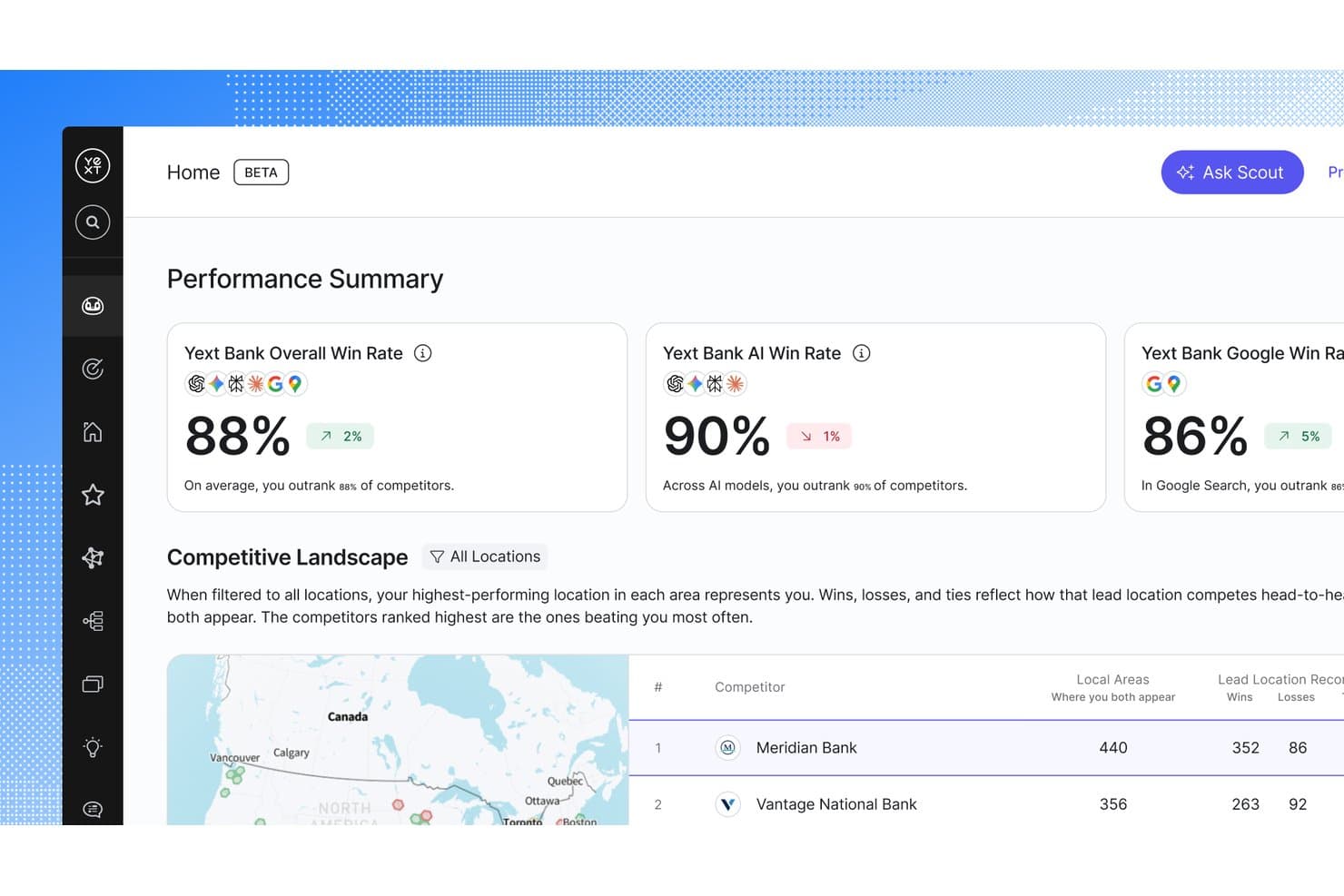Open the star icon in the sidebar
The width and height of the screenshot is (1344, 896).
tap(93, 495)
